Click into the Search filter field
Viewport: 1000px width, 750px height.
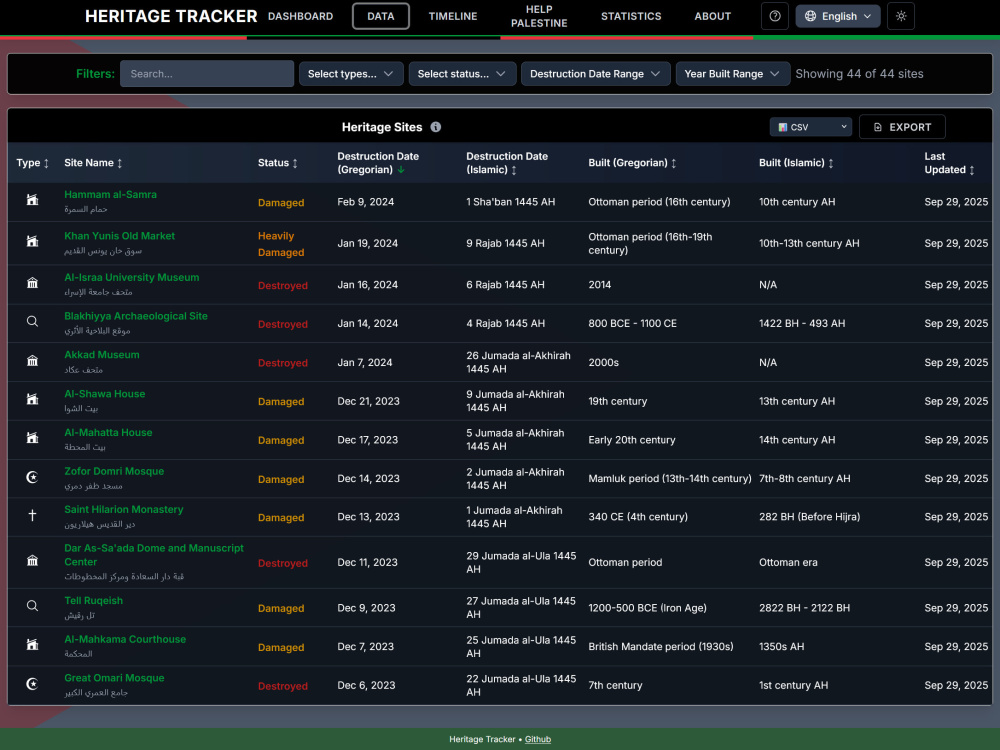click(207, 74)
